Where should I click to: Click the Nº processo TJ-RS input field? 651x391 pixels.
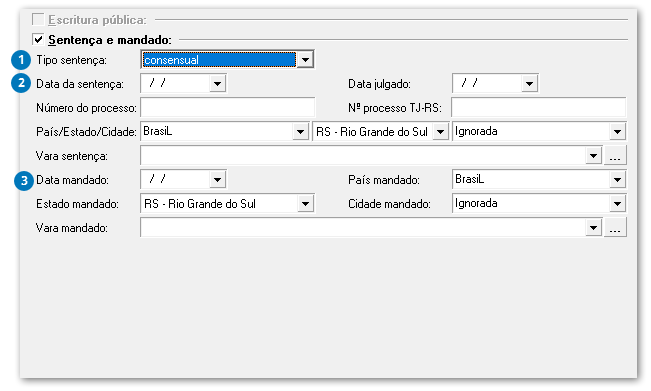click(538, 108)
